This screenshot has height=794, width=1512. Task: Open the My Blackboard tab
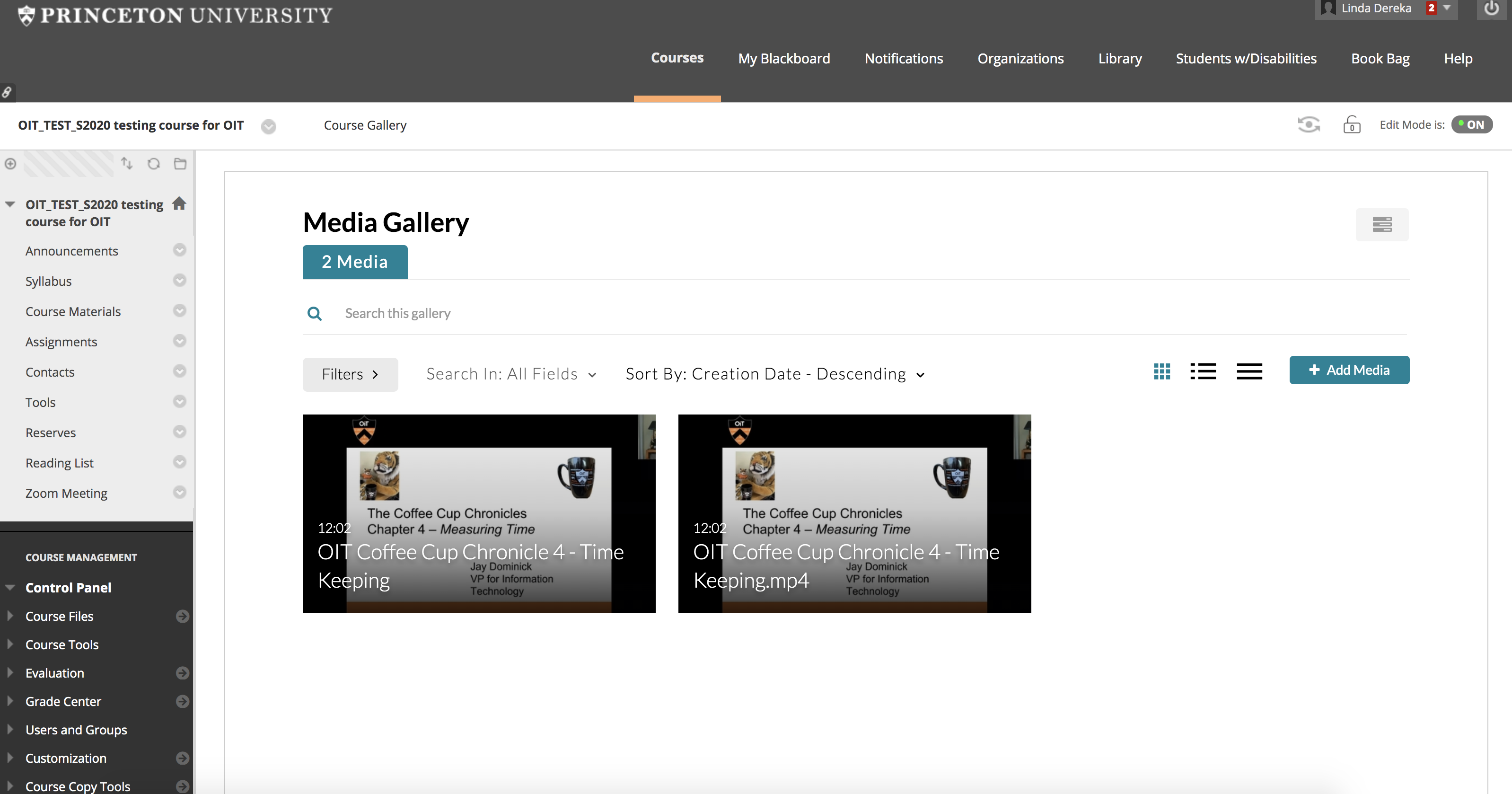tap(783, 59)
